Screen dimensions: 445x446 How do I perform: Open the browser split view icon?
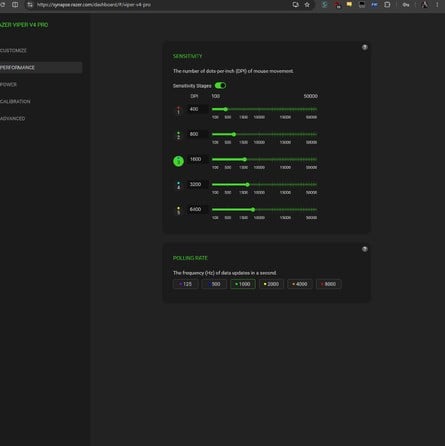coord(15,5)
